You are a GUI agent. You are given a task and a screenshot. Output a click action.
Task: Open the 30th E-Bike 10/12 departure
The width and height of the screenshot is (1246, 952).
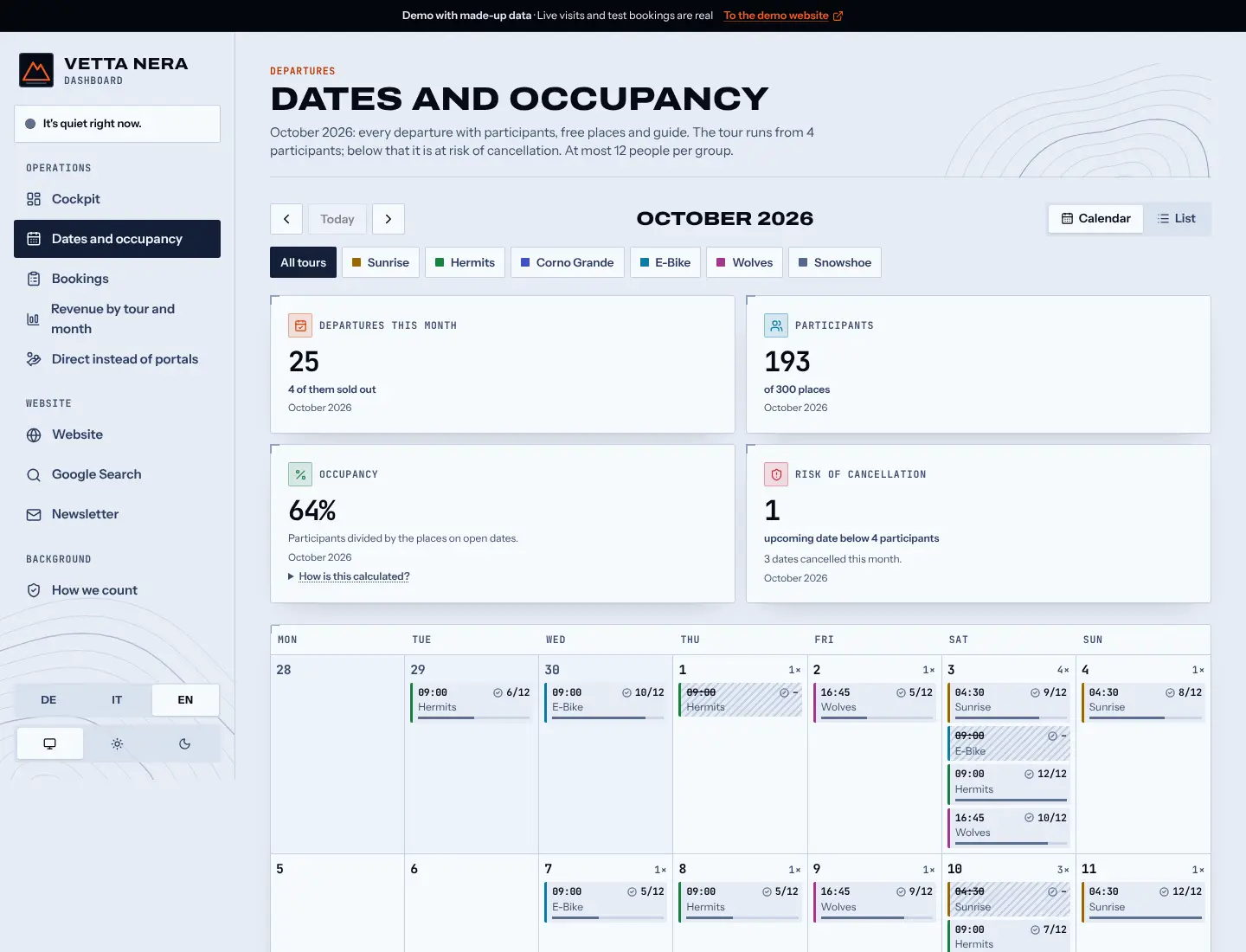(x=607, y=702)
